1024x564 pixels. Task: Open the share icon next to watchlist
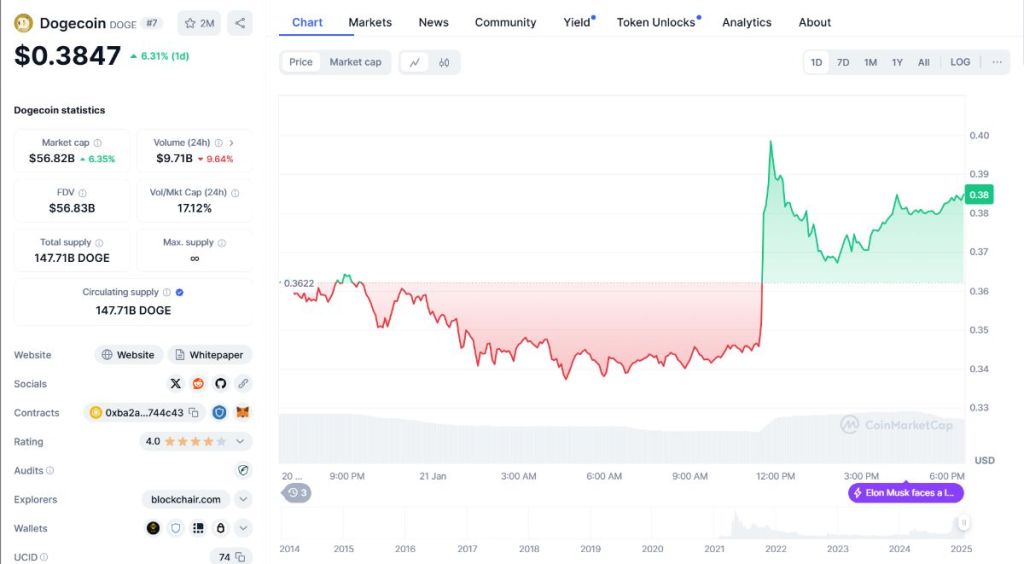(240, 24)
